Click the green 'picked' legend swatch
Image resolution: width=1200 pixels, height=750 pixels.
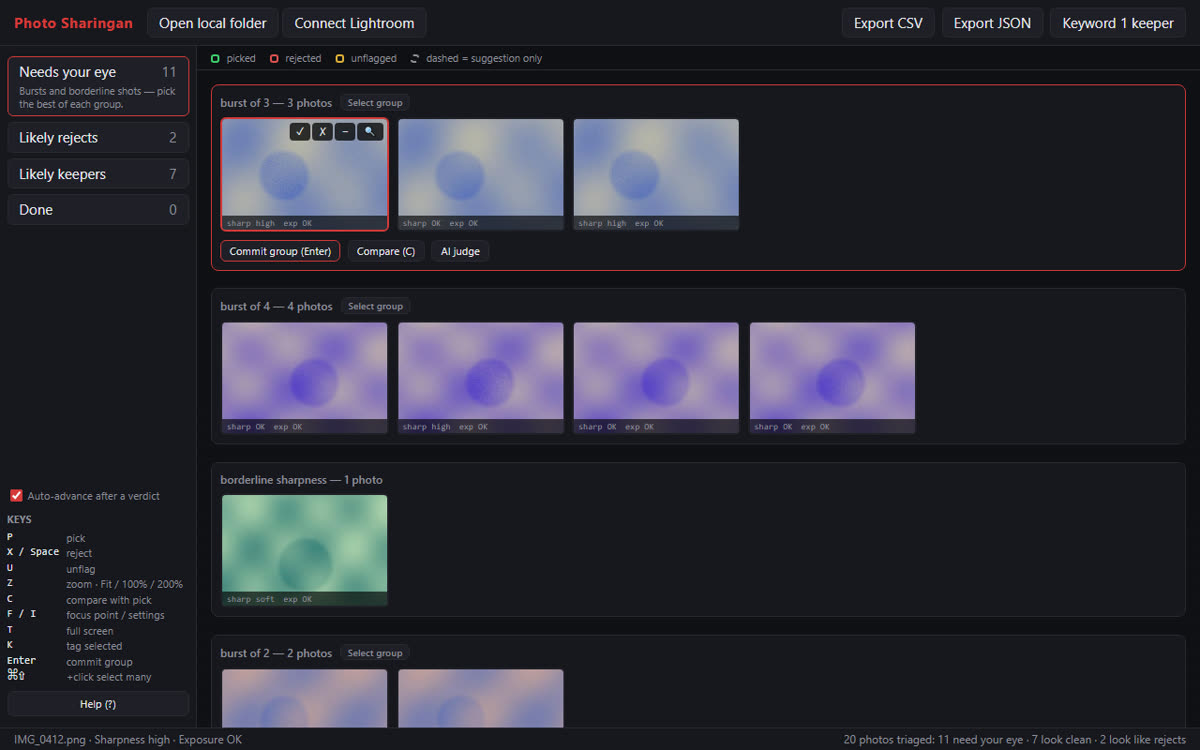[215, 59]
